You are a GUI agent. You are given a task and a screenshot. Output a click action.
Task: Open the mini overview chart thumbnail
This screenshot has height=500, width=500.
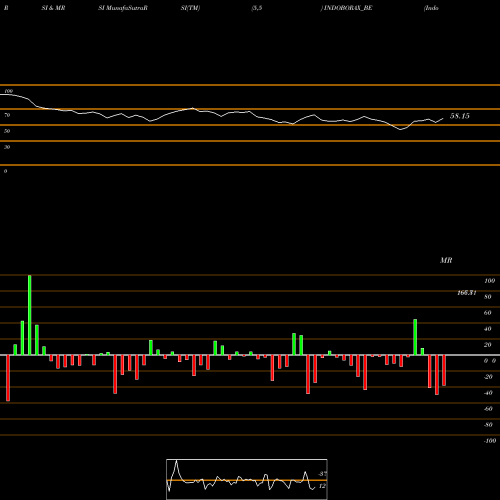click(x=247, y=479)
